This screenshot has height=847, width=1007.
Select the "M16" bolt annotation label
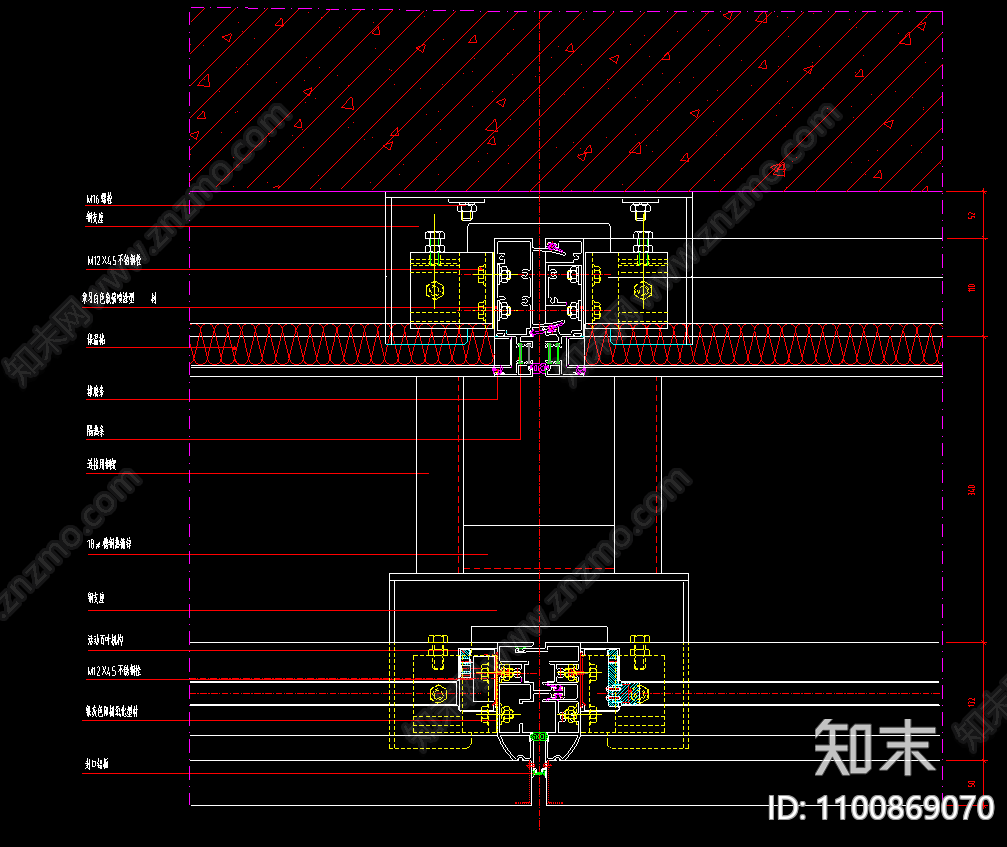(x=100, y=199)
